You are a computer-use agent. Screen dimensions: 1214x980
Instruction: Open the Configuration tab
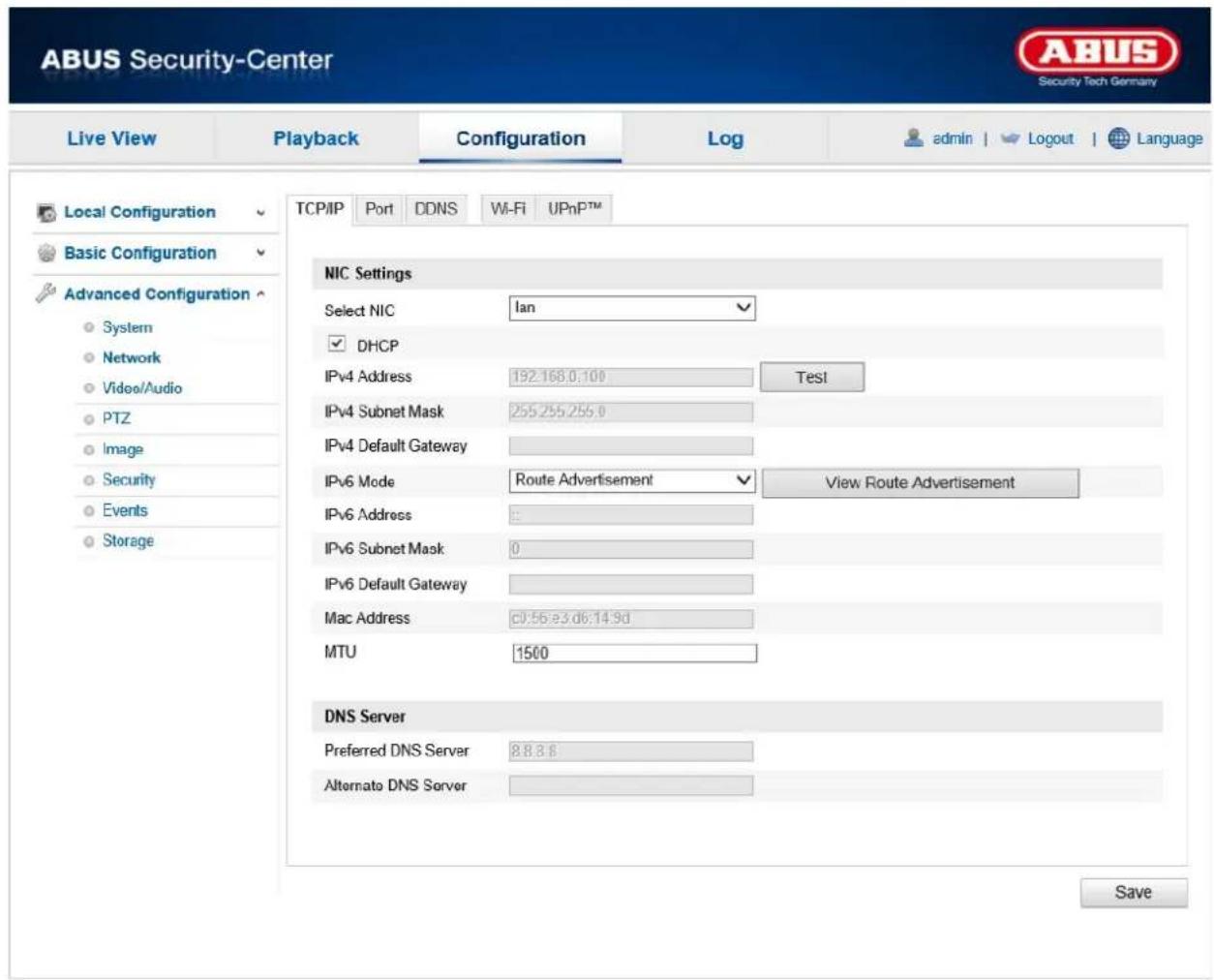coord(521,138)
